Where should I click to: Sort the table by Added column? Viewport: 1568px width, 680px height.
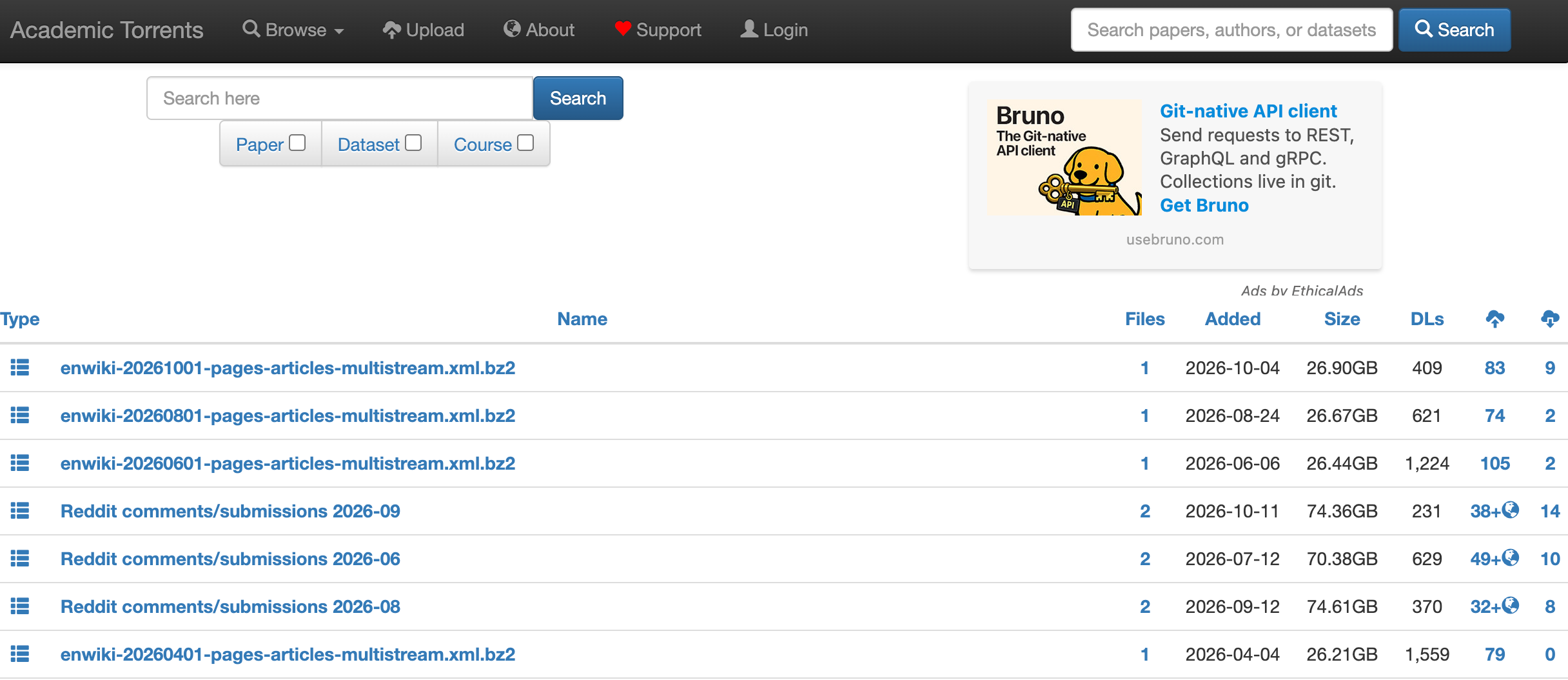pos(1233,319)
